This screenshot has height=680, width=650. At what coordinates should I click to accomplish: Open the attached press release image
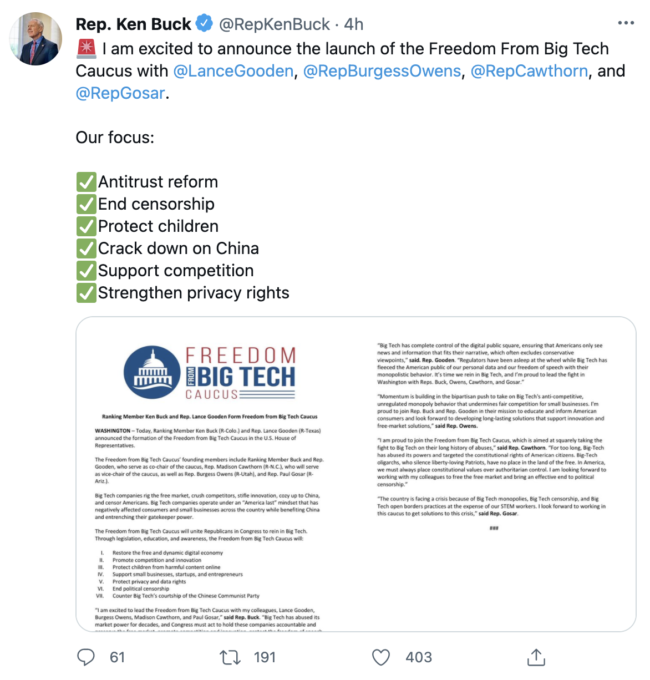coord(355,474)
